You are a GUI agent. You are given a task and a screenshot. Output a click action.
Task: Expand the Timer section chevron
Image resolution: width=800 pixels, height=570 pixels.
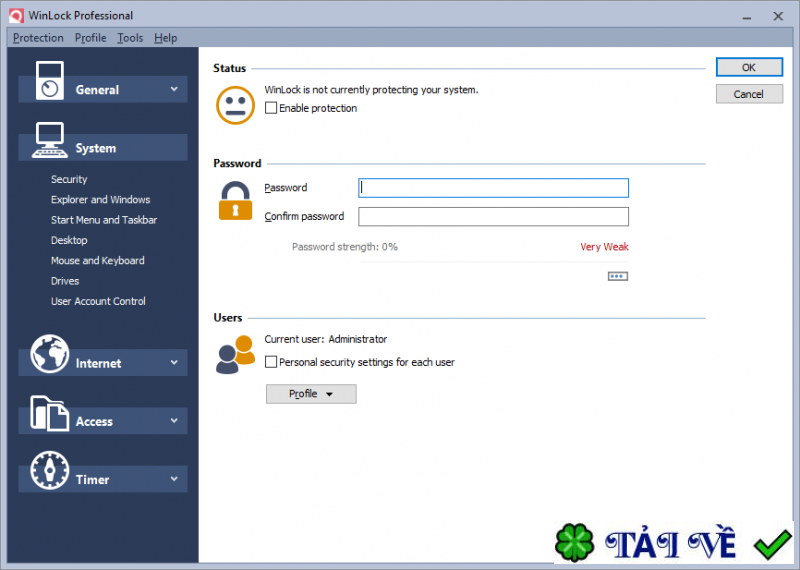[174, 479]
